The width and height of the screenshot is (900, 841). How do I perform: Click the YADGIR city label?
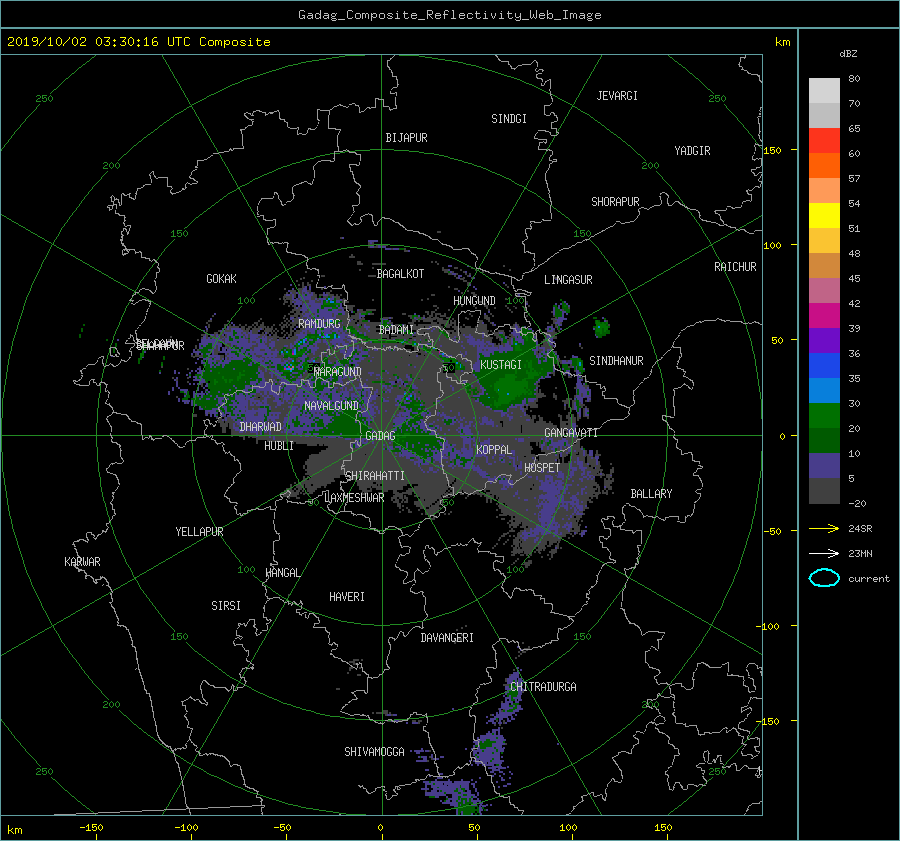pos(692,151)
